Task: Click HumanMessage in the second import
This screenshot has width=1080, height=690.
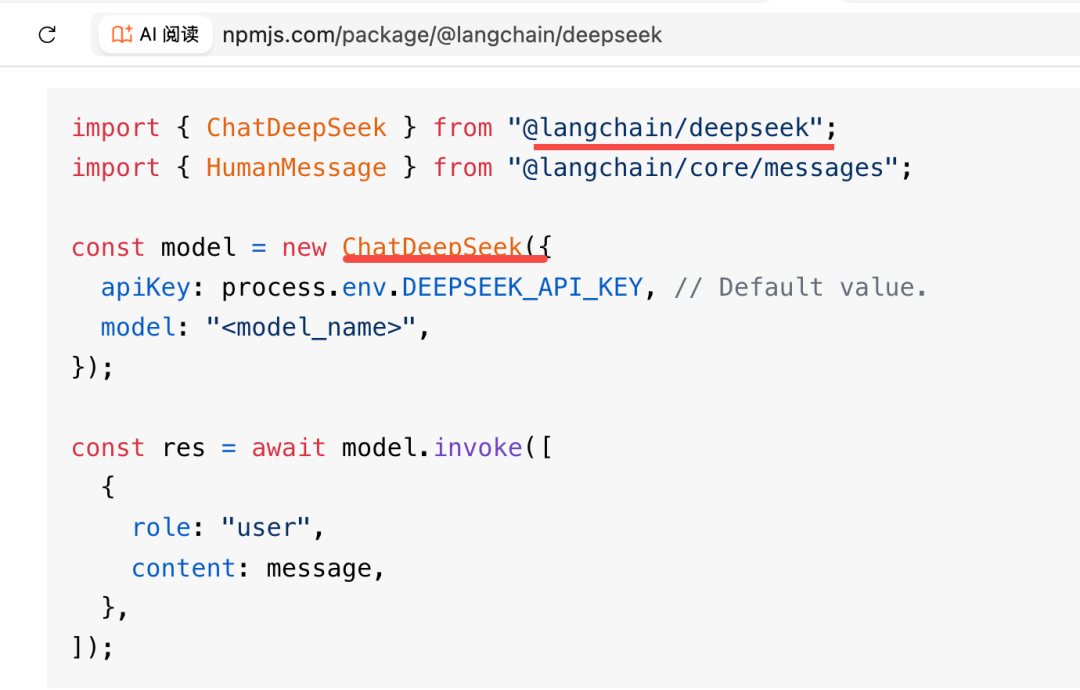Action: (296, 167)
